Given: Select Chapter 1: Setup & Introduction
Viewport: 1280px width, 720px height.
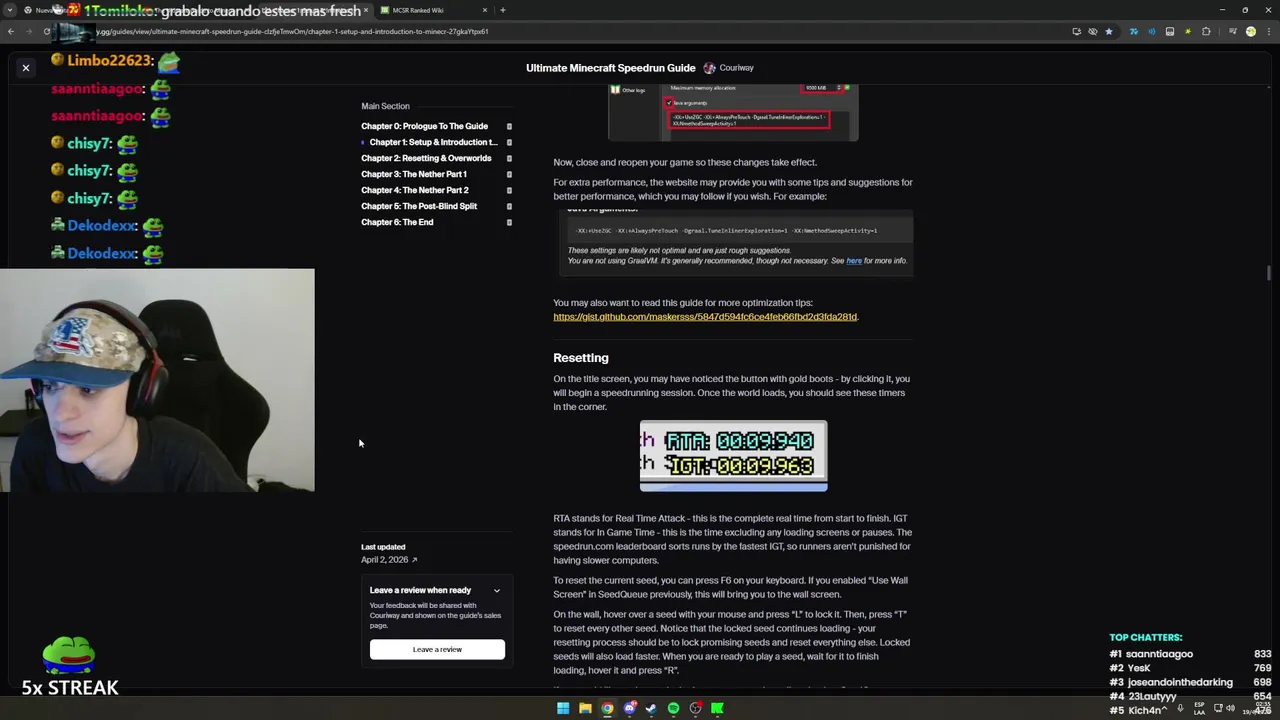Looking at the screenshot, I should coord(433,142).
